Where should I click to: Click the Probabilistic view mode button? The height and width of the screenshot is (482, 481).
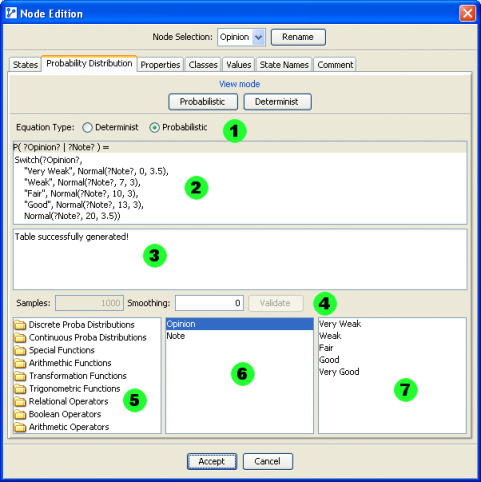(203, 102)
